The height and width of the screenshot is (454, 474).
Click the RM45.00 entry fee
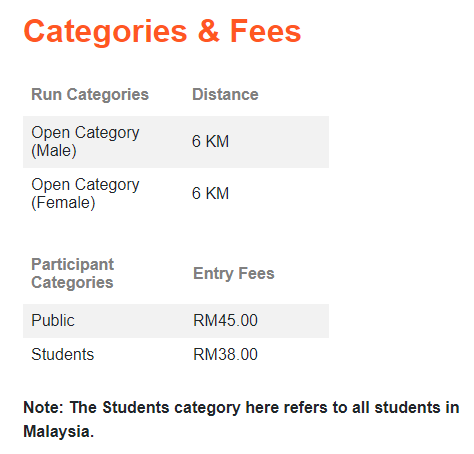pyautogui.click(x=225, y=320)
